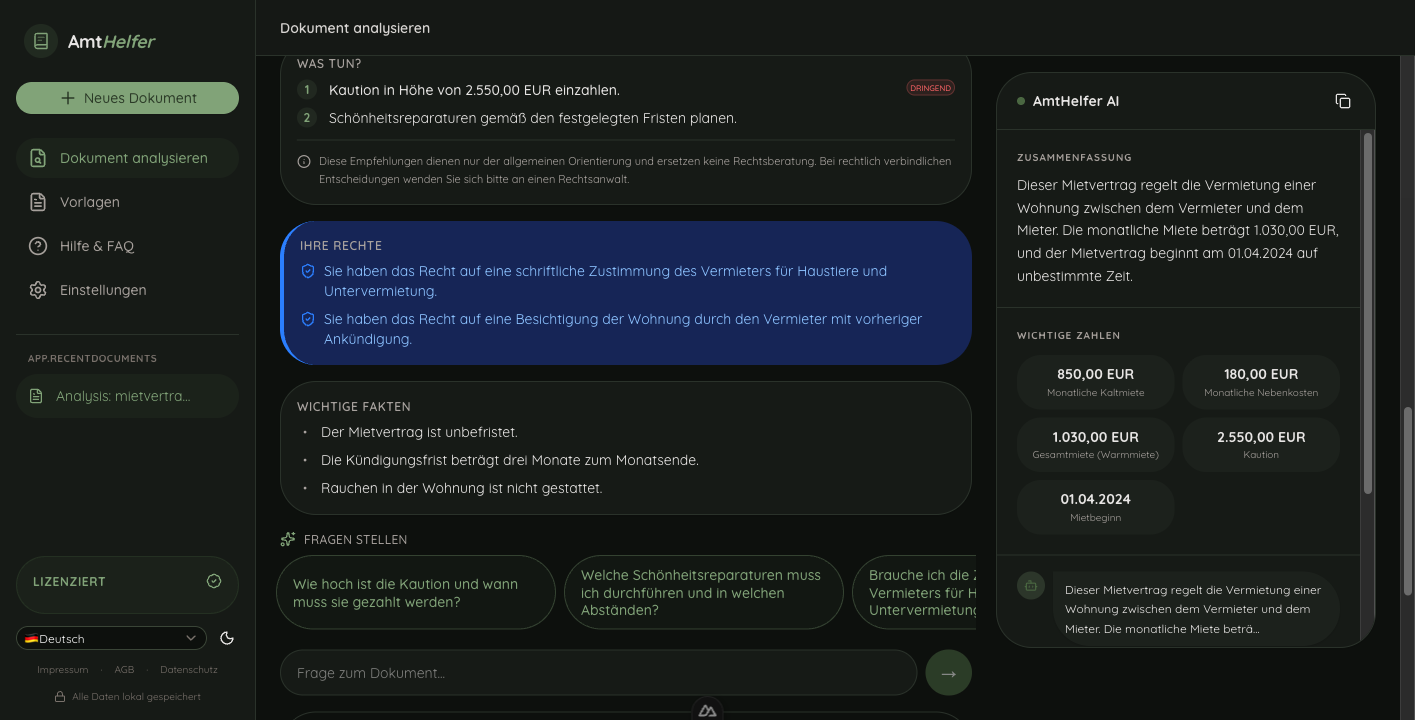Copy the AmtHelfer AI summary
Viewport: 1415px width, 720px height.
pos(1343,101)
